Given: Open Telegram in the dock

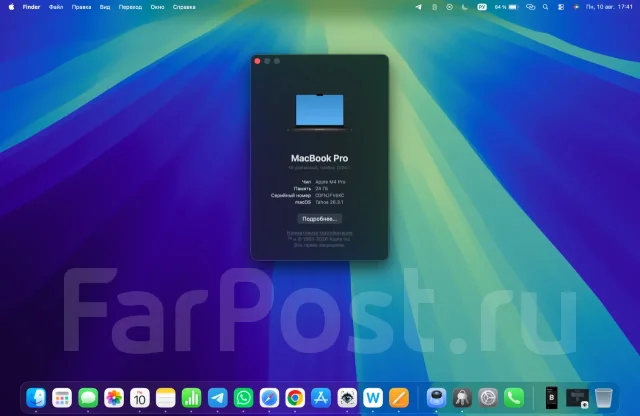Looking at the screenshot, I should 218,398.
